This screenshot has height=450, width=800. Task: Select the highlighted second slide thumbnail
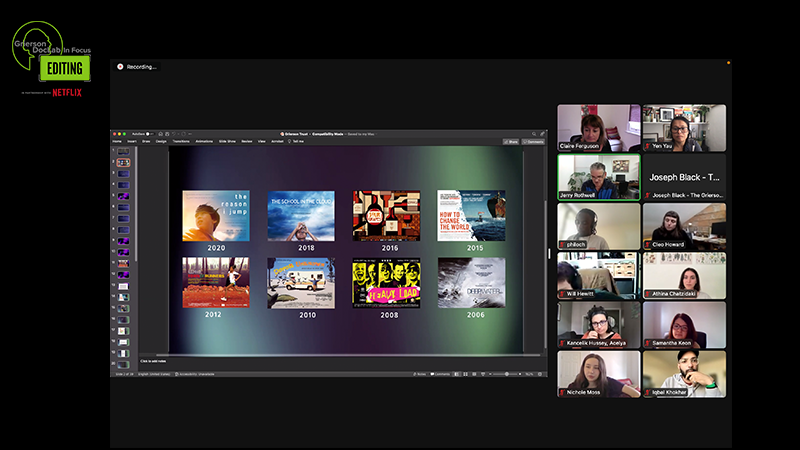click(x=123, y=163)
